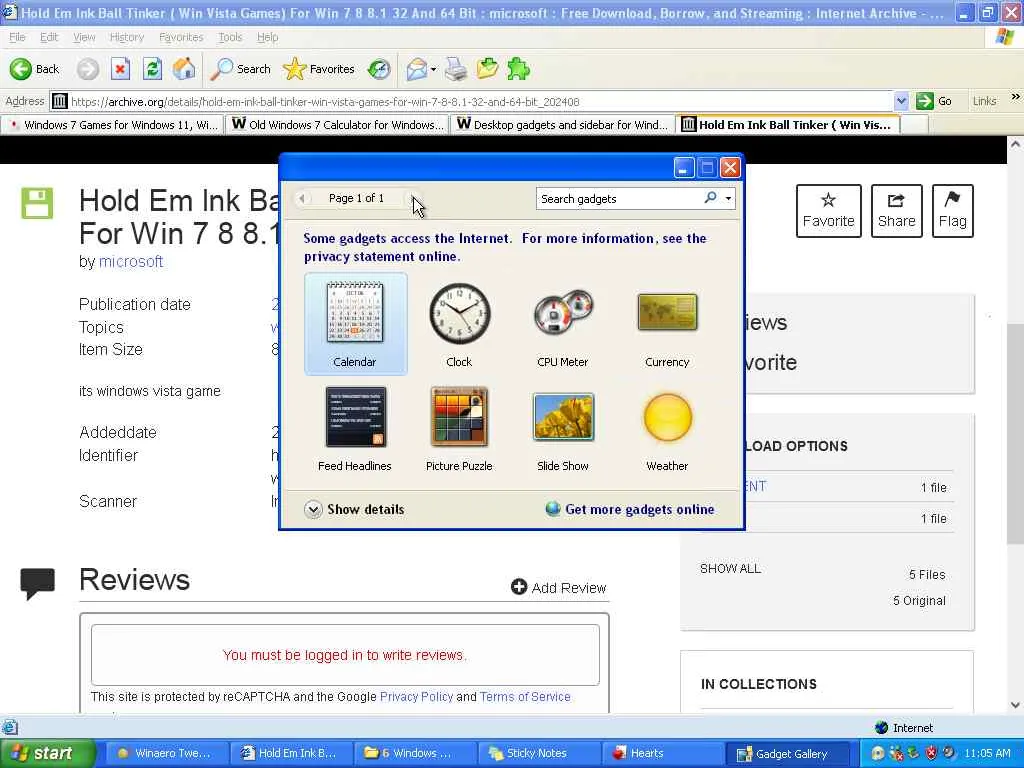Open the Privacy Policy link
The image size is (1024, 768).
tap(416, 697)
